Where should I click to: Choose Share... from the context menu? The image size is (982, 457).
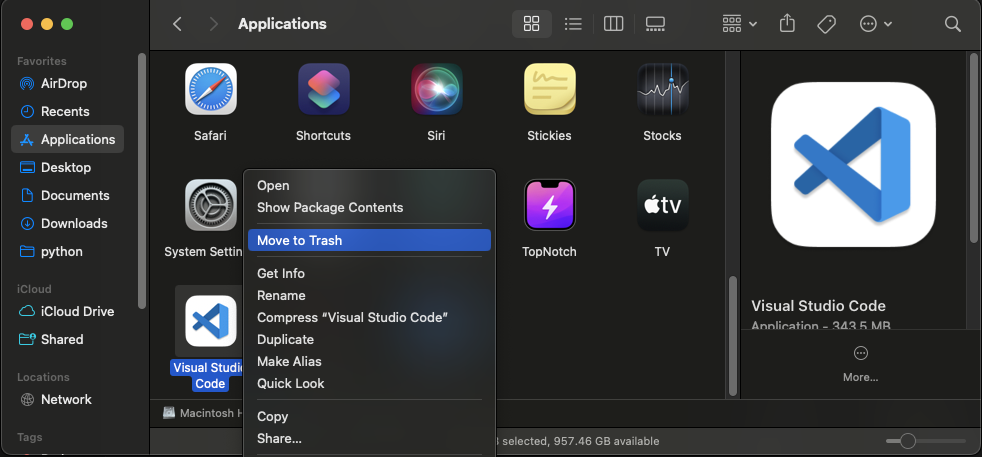coord(370,438)
